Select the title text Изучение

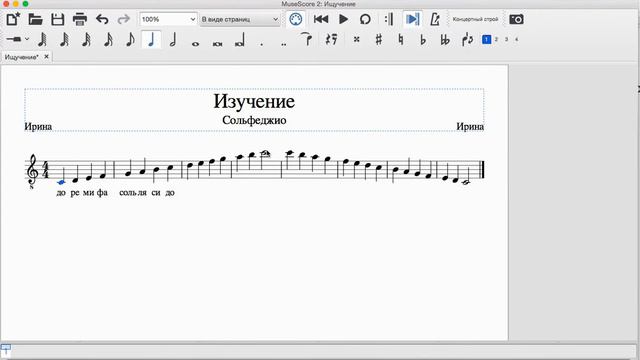[x=254, y=101]
